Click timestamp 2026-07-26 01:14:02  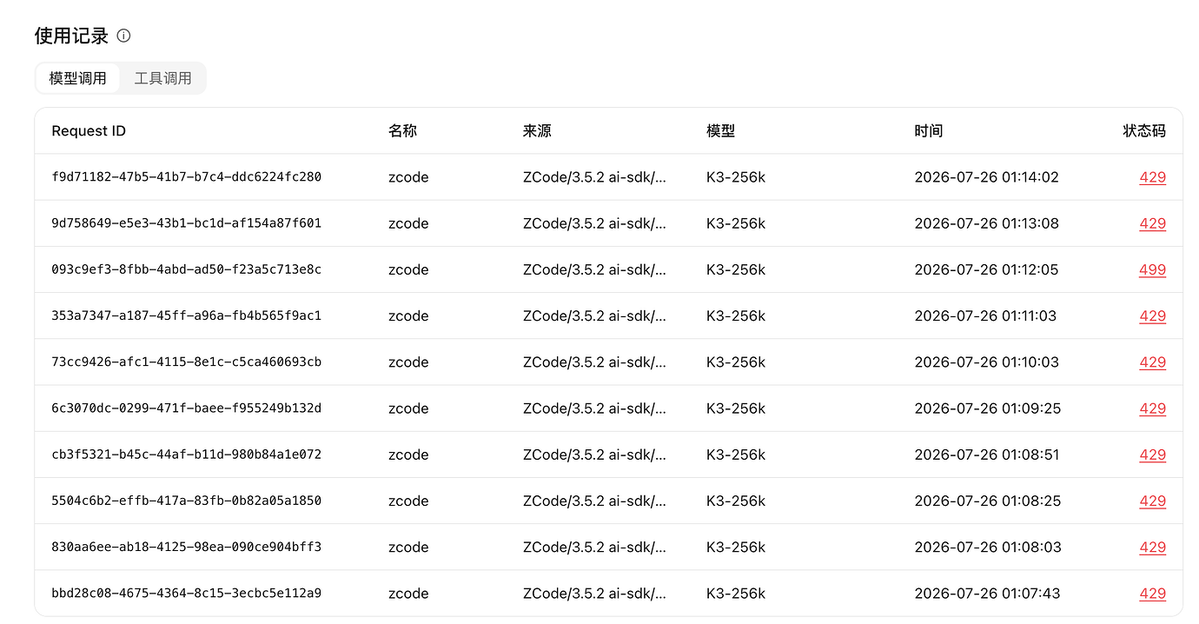(x=986, y=177)
